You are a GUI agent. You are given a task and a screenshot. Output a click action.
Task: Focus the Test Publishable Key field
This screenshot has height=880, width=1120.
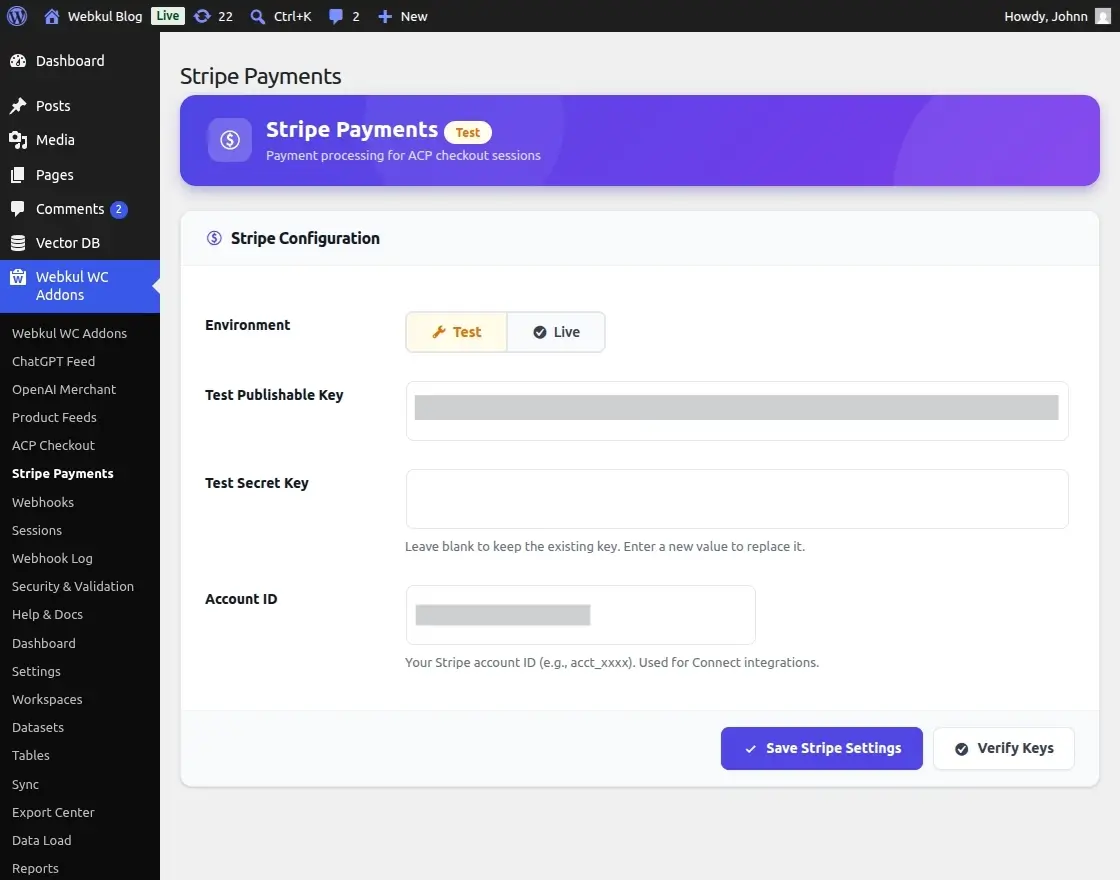tap(737, 411)
